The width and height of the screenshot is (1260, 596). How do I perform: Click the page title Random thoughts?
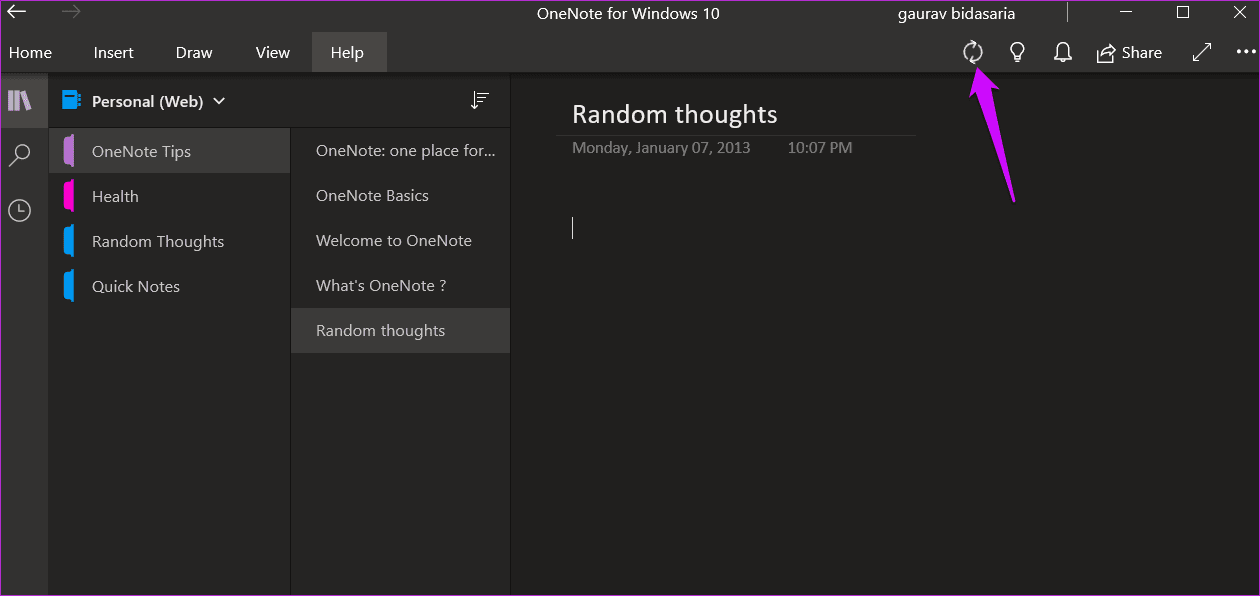tap(675, 114)
